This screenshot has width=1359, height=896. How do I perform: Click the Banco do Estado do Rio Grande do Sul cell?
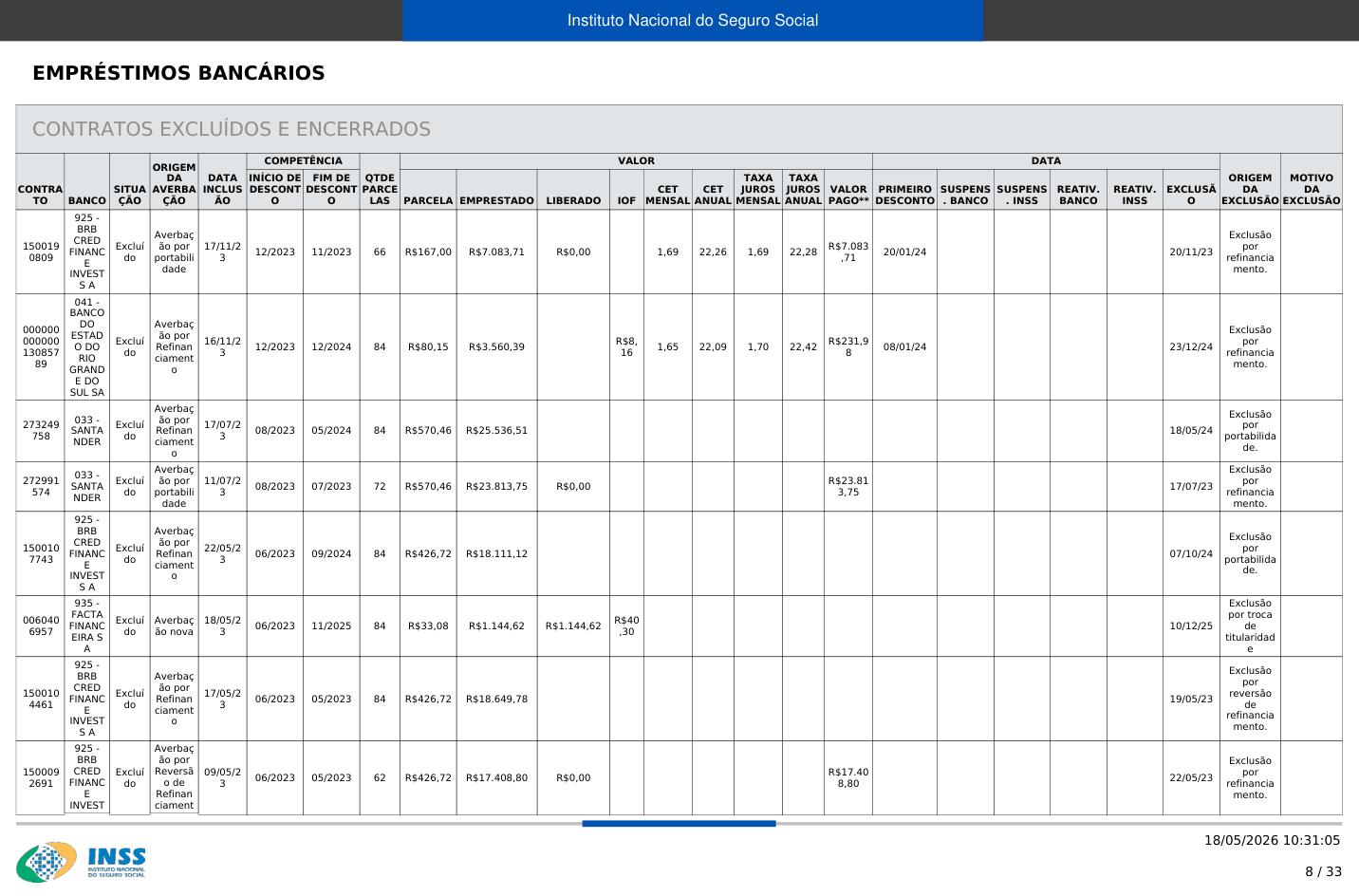(87, 346)
